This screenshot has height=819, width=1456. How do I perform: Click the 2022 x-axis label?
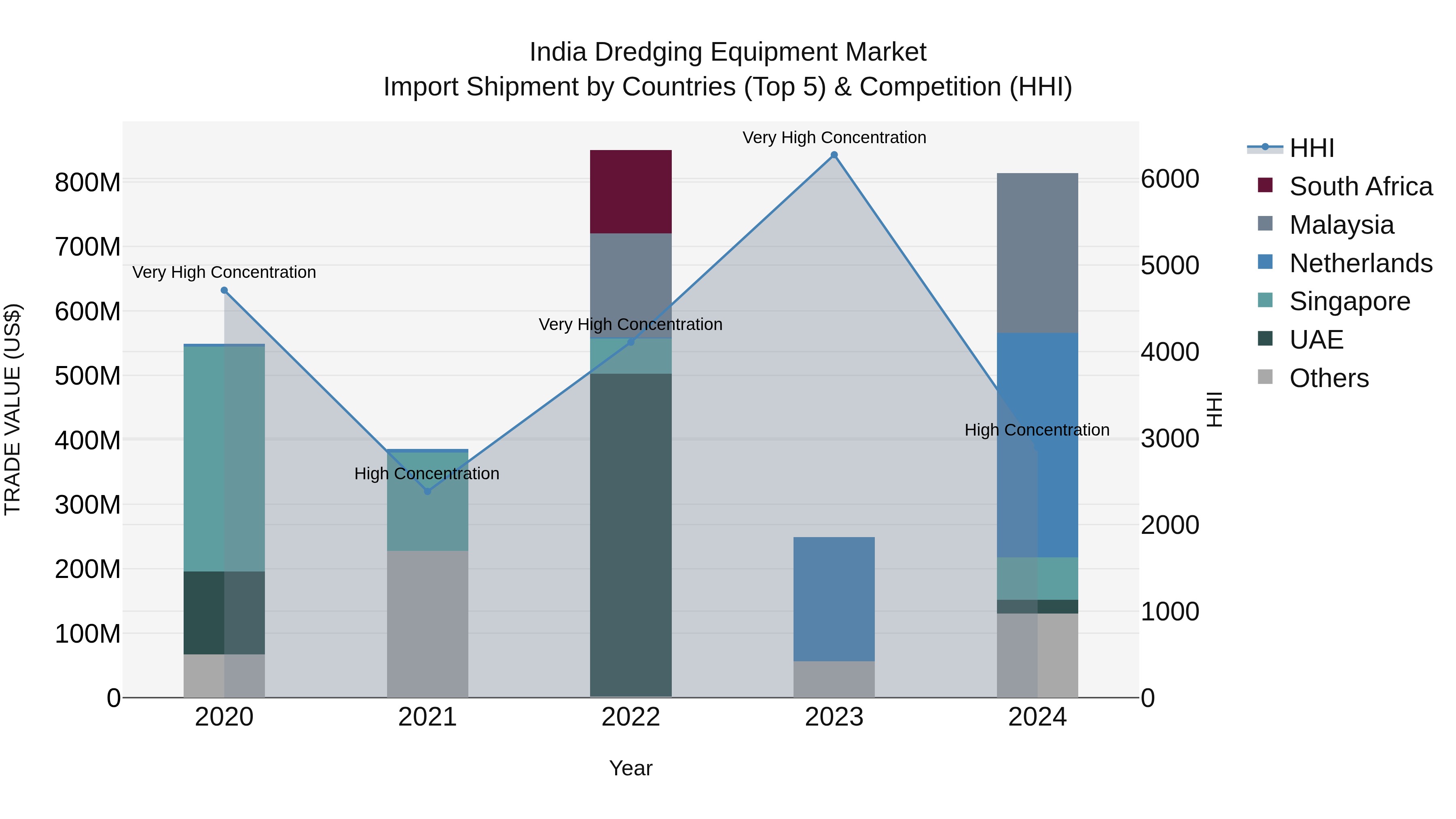(631, 717)
